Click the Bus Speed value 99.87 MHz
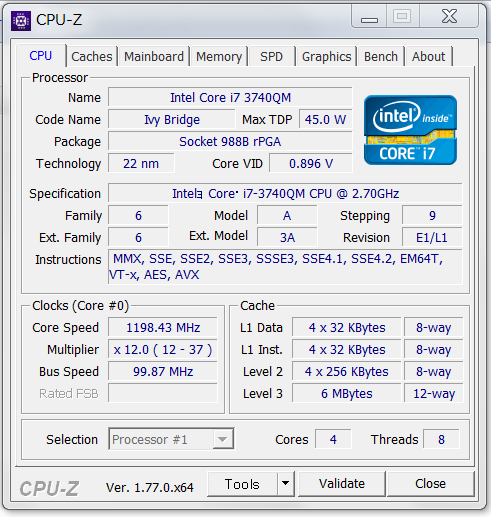The height and width of the screenshot is (517, 491). pos(163,371)
